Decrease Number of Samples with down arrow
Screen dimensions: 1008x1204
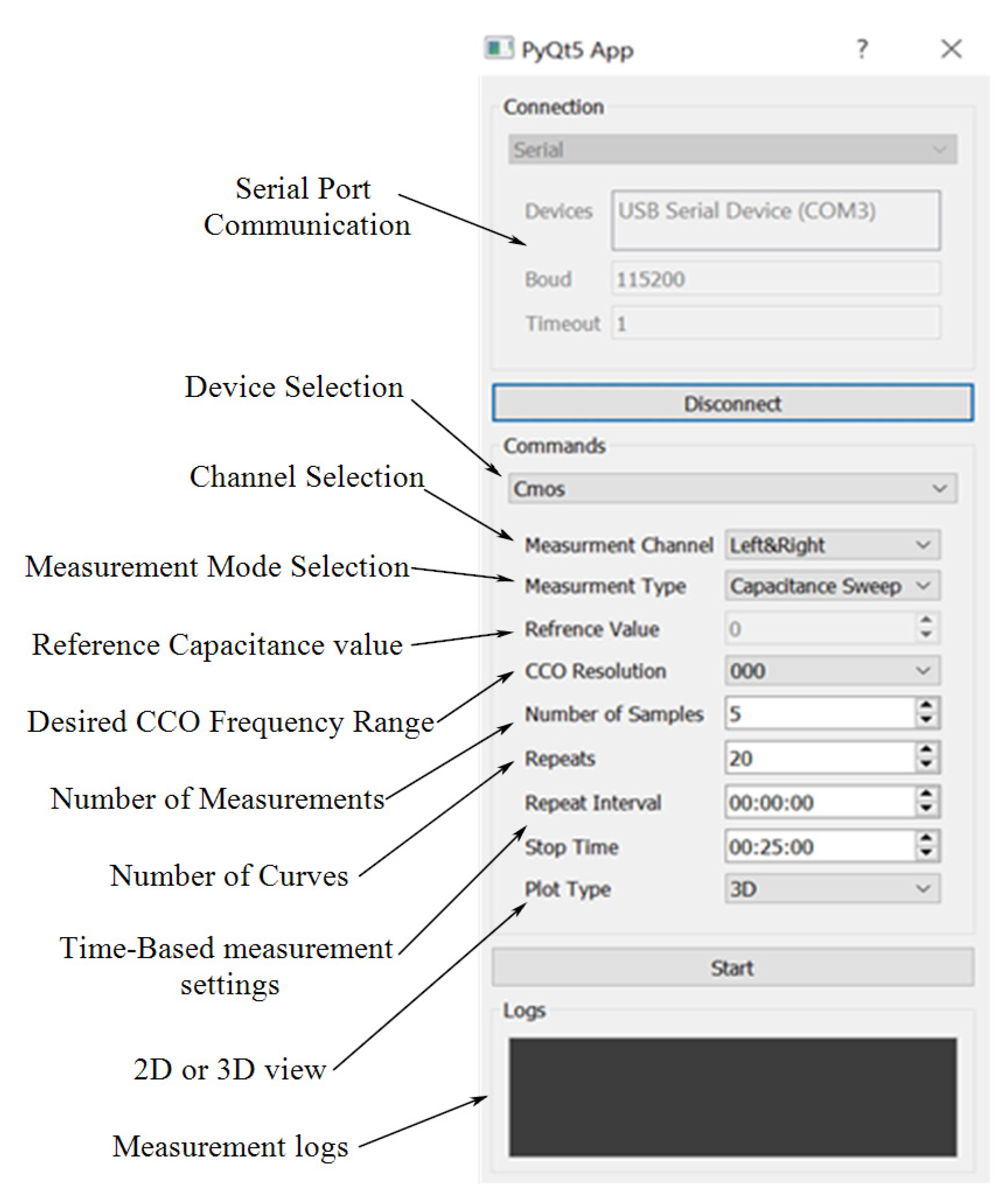[926, 720]
